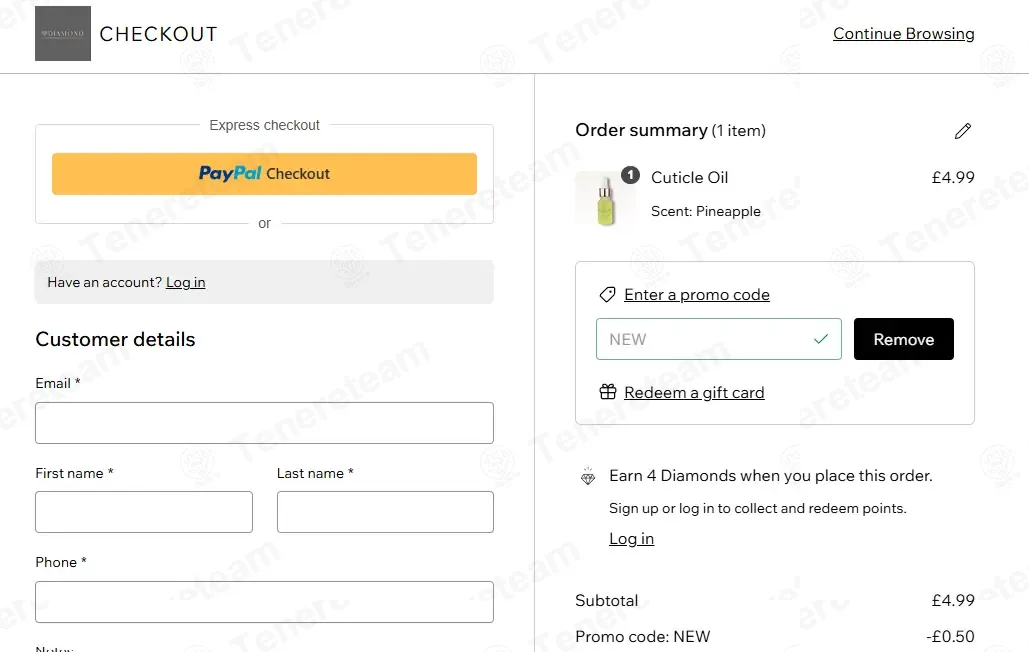Click the pencil edit icon in Order summary
1029x652 pixels.
click(962, 131)
